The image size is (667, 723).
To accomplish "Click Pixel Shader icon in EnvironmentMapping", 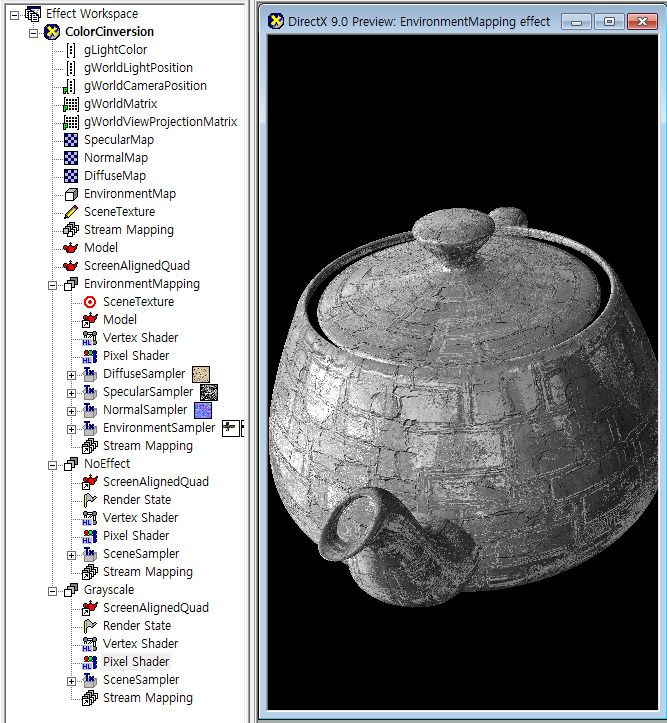I will pos(90,356).
